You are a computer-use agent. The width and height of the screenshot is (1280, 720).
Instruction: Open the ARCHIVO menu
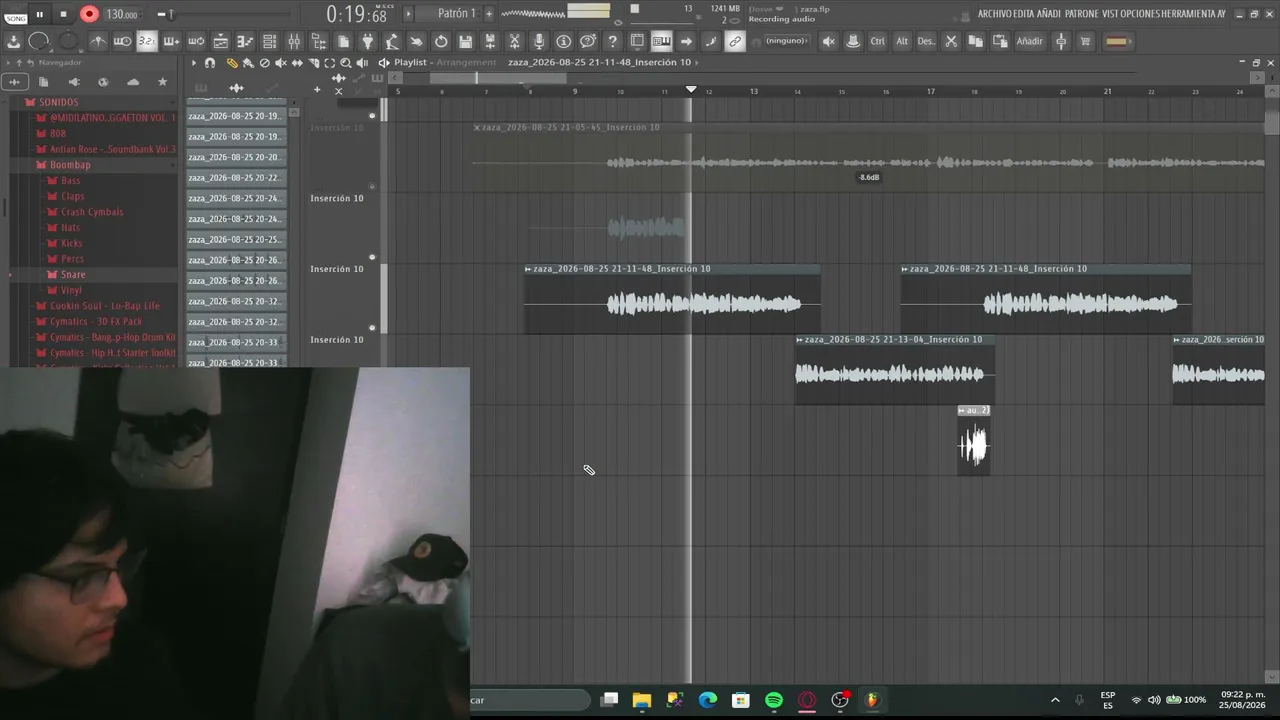coord(994,14)
